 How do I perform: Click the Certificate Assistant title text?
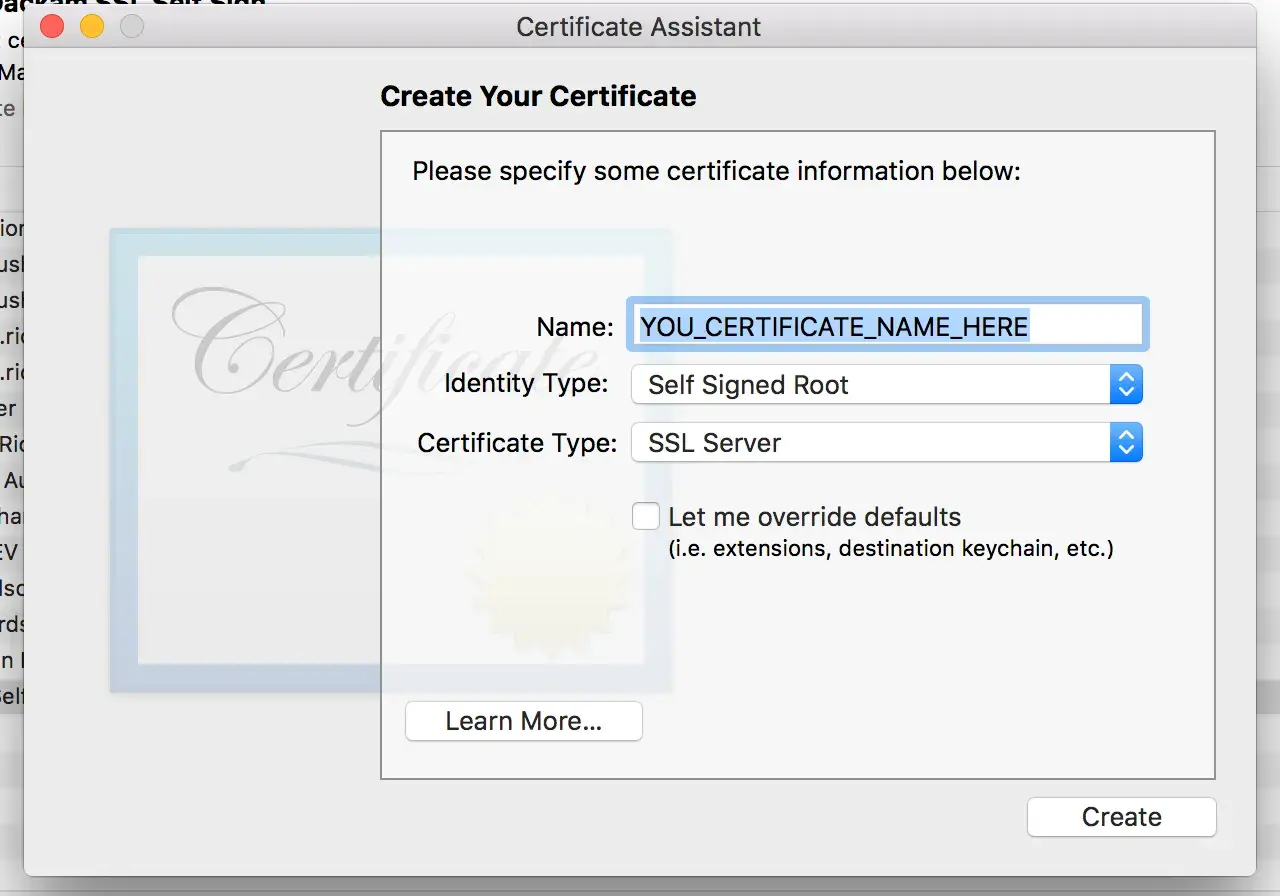pos(638,27)
